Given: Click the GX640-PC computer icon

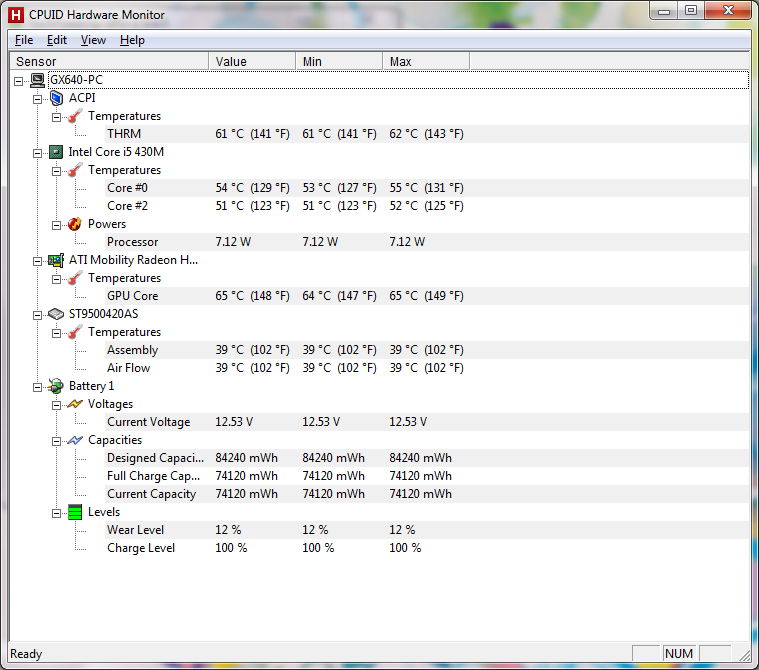Looking at the screenshot, I should [x=37, y=80].
